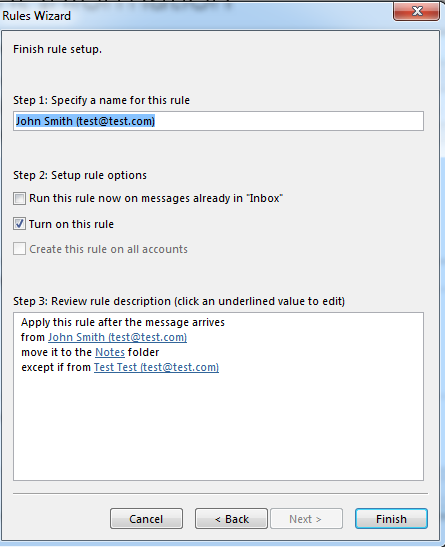Image resolution: width=445 pixels, height=547 pixels.
Task: Click the 'Create this rule on all accounts' label
Action: pos(108,249)
